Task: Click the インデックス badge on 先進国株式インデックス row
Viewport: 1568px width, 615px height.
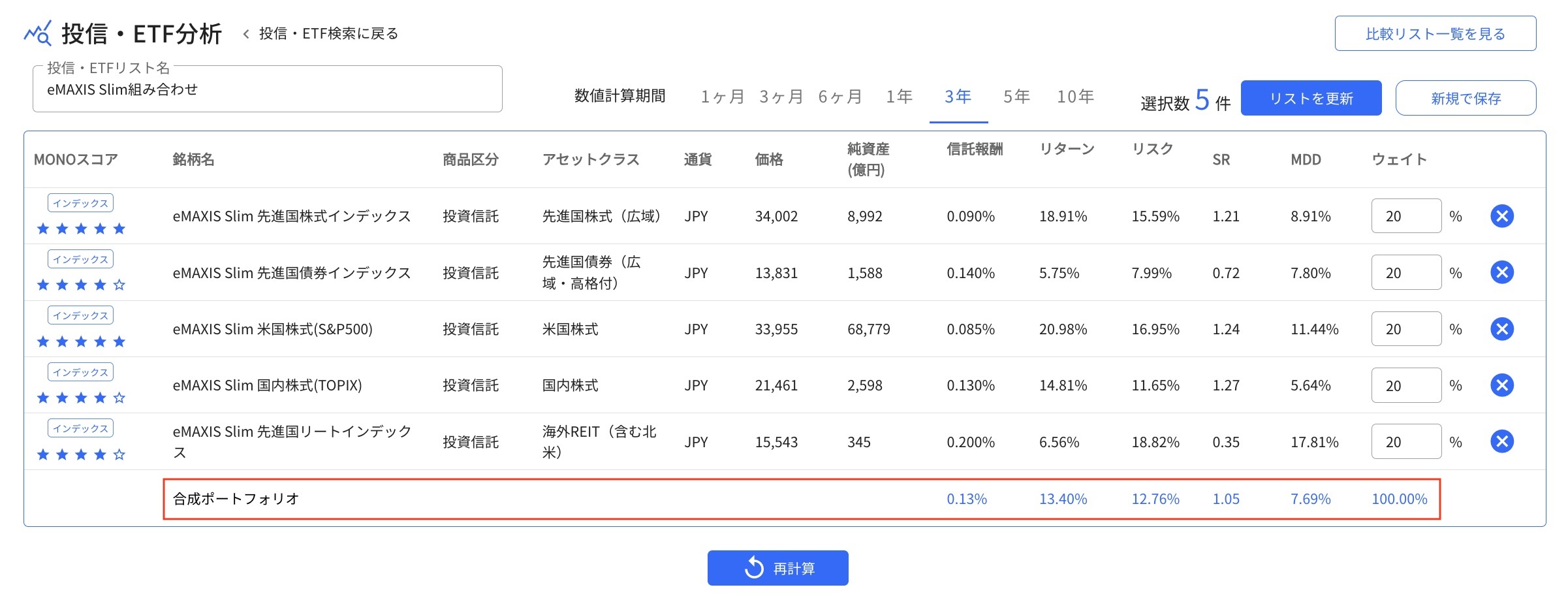Action: tap(80, 203)
